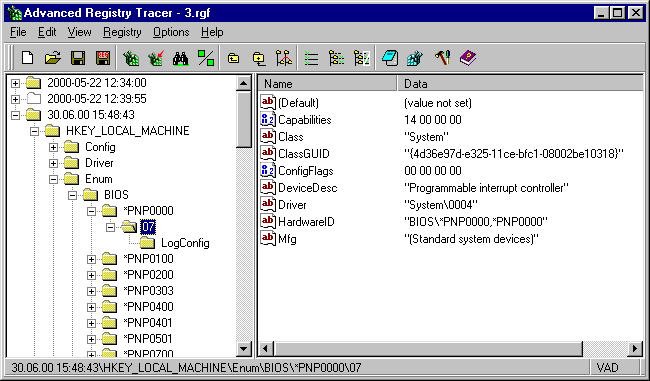Click the folder with up-arrow toolbar icon

click(234, 58)
